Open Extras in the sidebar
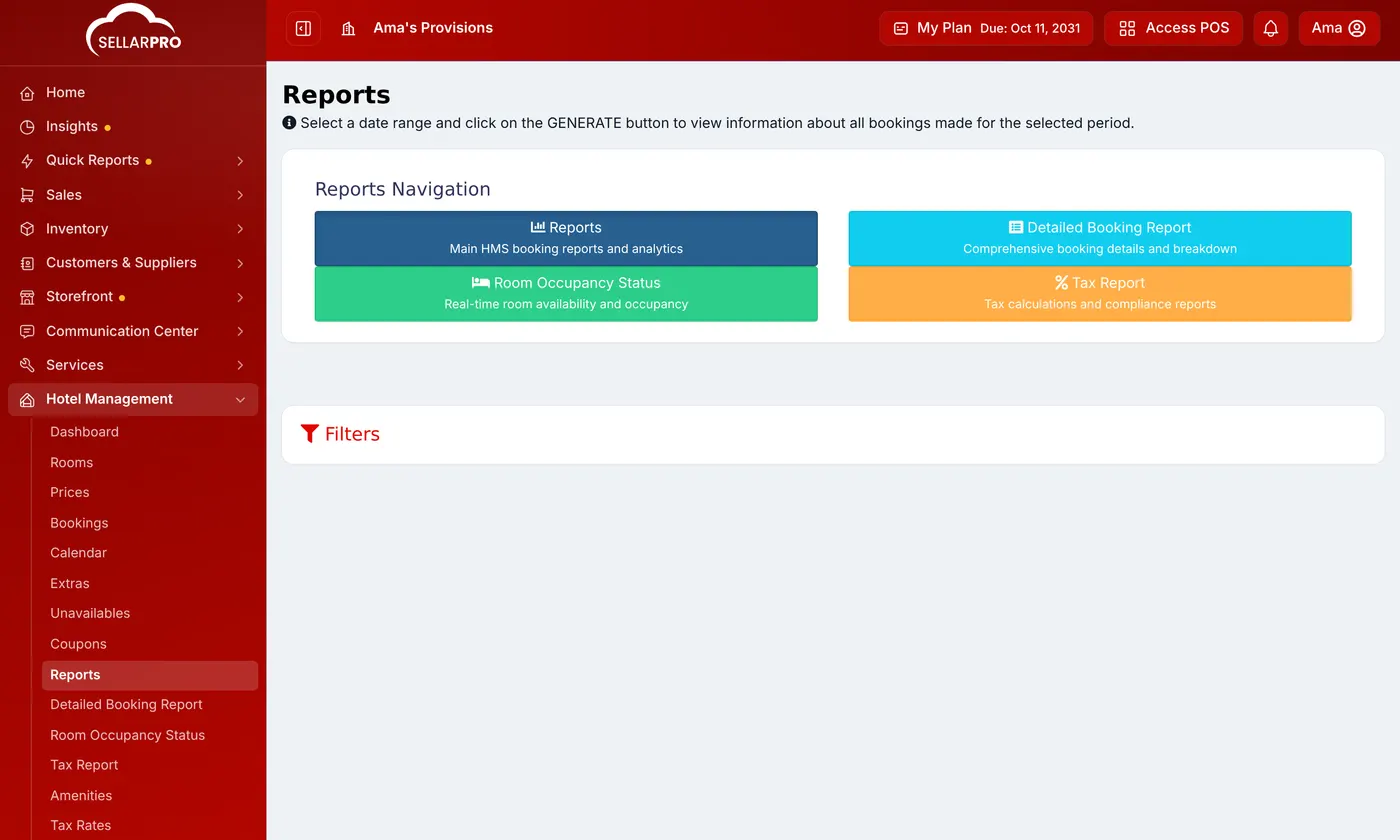The image size is (1400, 840). (70, 584)
